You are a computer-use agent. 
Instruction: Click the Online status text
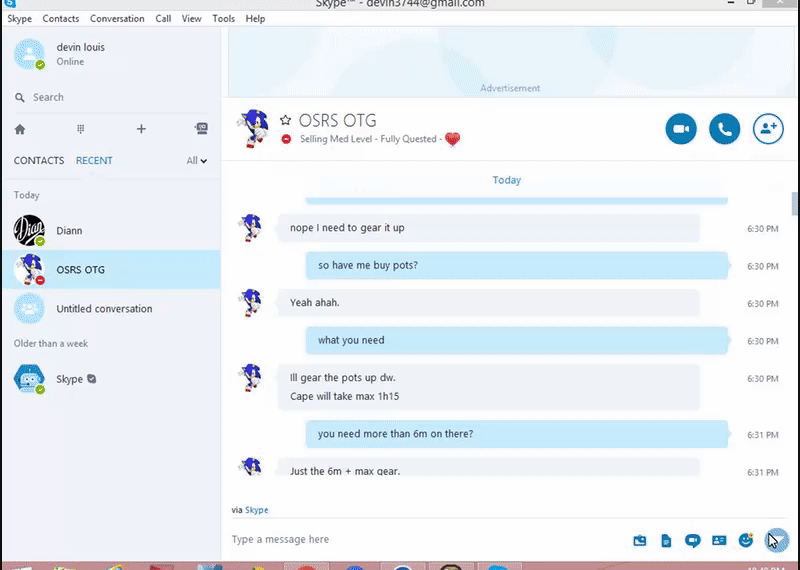pyautogui.click(x=70, y=62)
